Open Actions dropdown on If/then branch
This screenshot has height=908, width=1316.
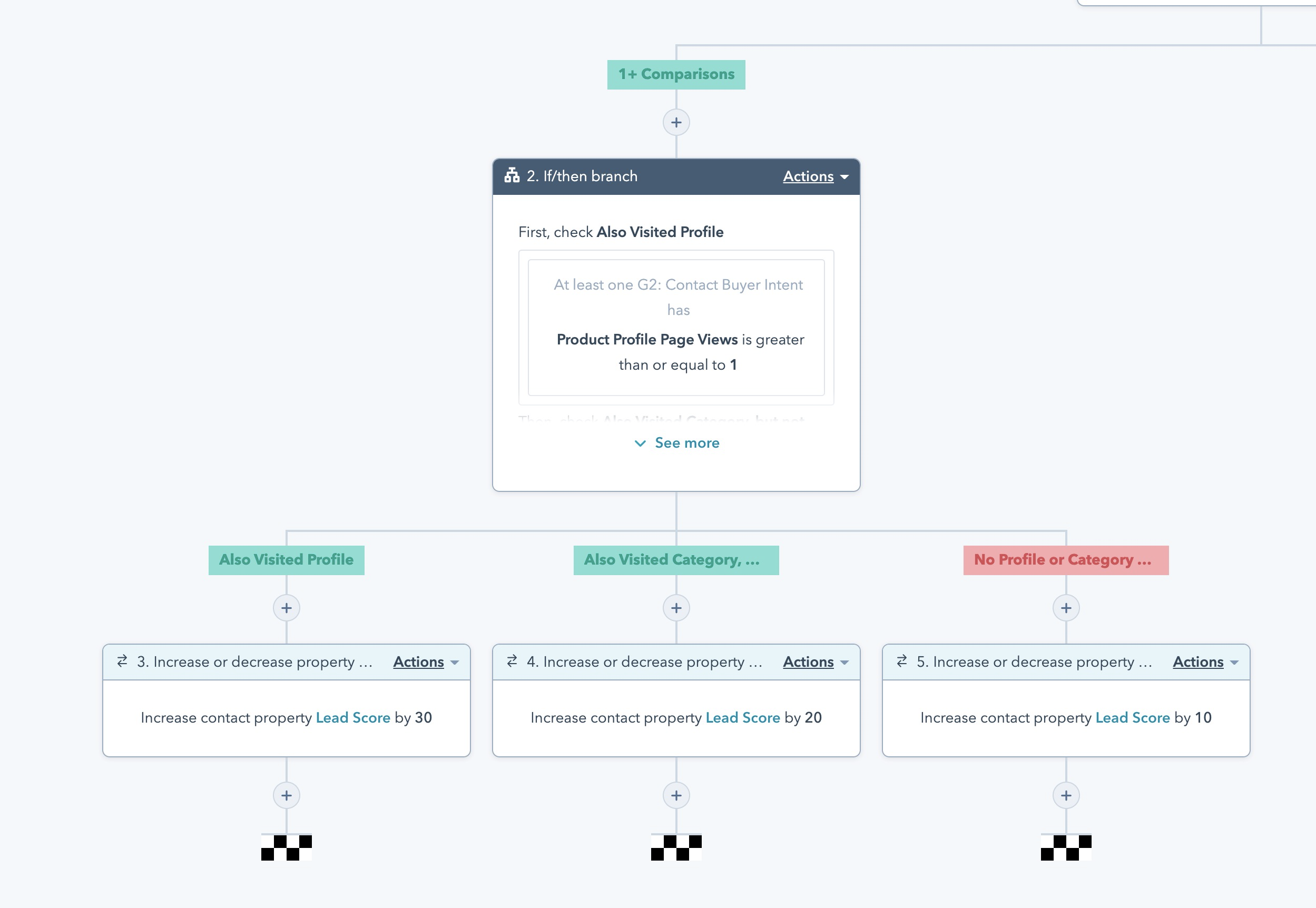click(x=815, y=176)
